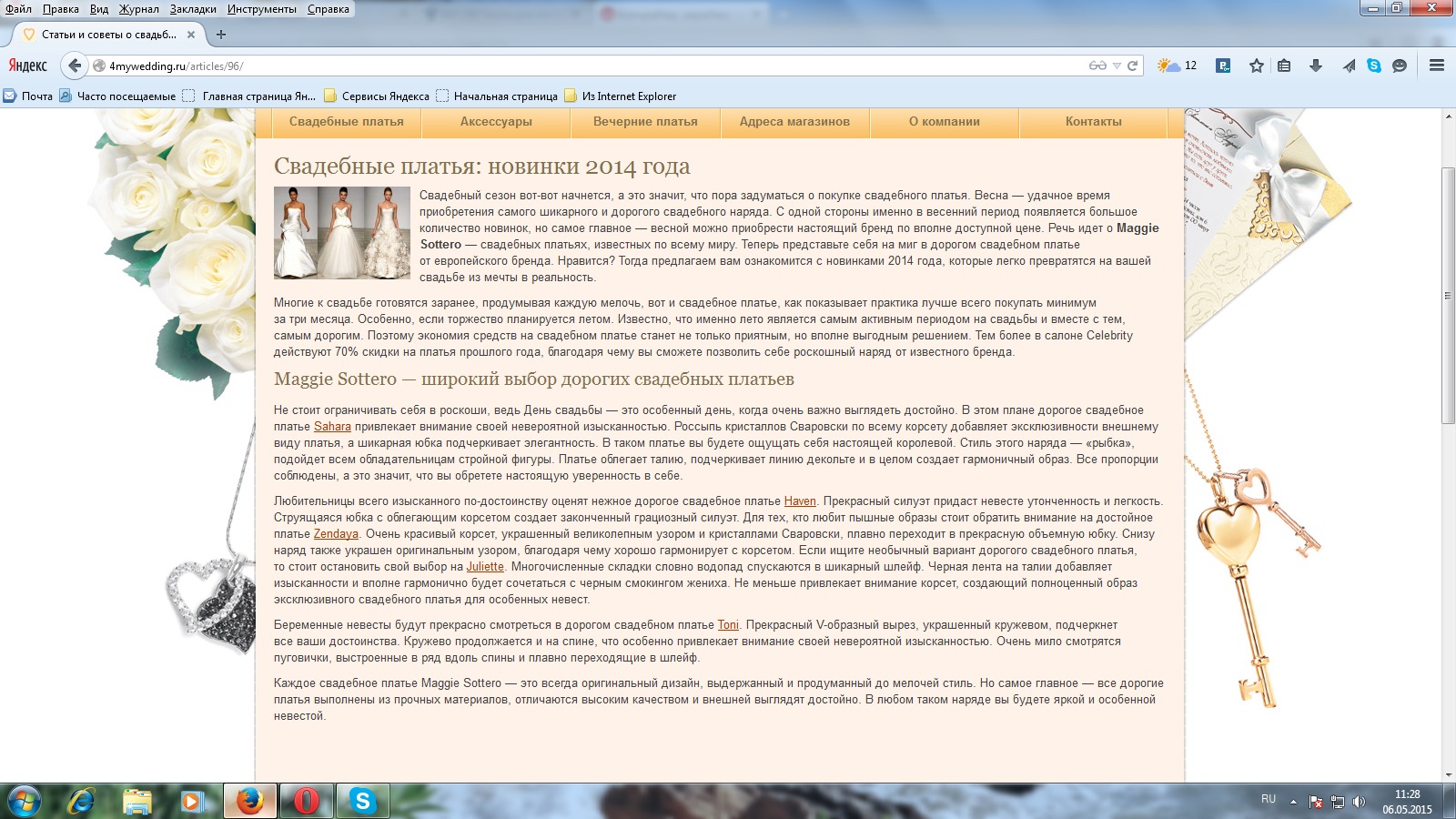1456x819 pixels.
Task: Launch Internet Explorer from the taskbar
Action: (x=82, y=801)
